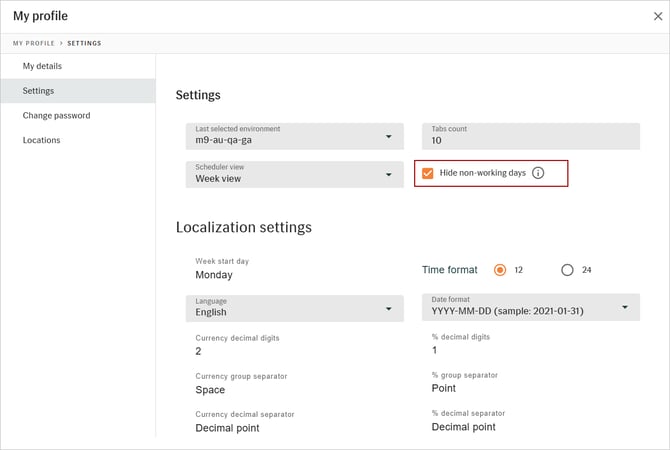670x450 pixels.
Task: Click the % group separator value Point
Action: 444,388
